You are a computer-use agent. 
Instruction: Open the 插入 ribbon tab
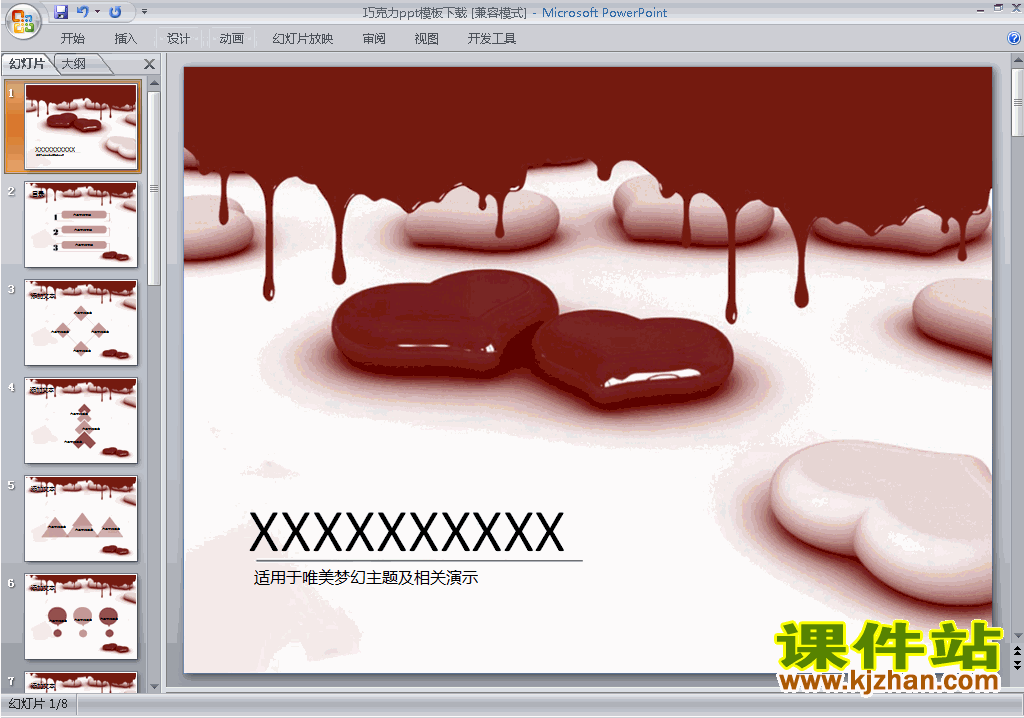pyautogui.click(x=125, y=39)
